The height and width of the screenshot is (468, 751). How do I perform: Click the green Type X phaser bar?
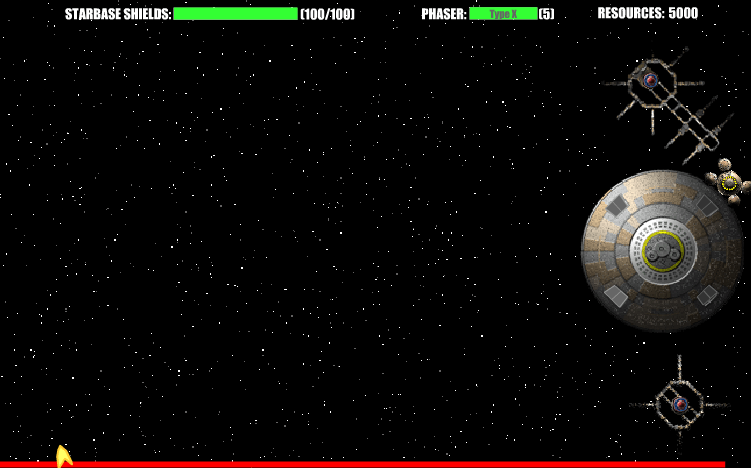pos(503,14)
